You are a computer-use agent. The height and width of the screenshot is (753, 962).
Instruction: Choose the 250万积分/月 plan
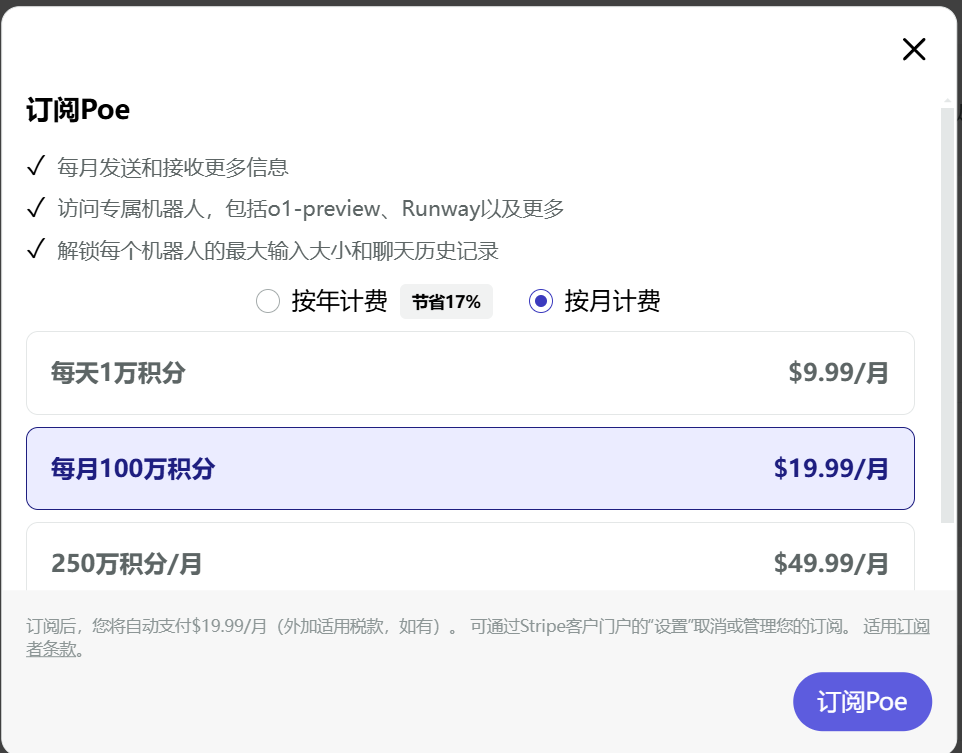pyautogui.click(x=470, y=557)
